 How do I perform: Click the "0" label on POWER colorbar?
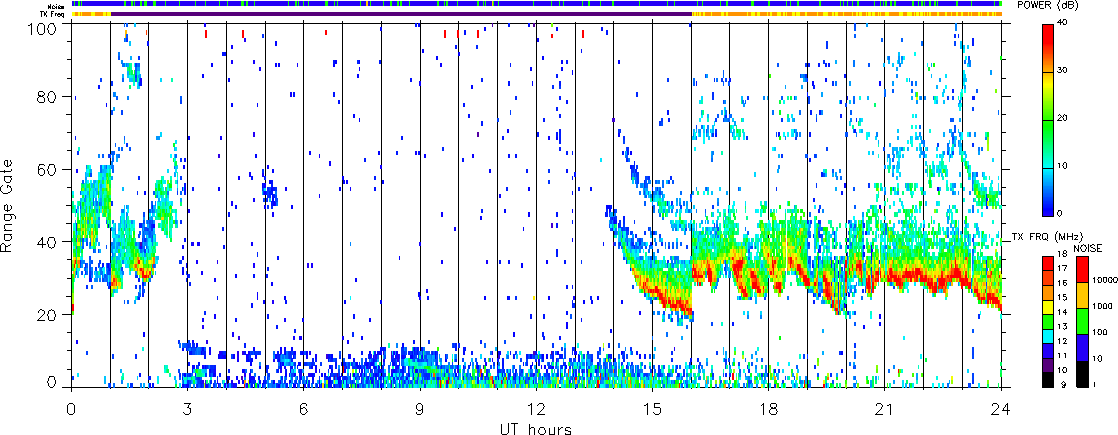point(1060,214)
